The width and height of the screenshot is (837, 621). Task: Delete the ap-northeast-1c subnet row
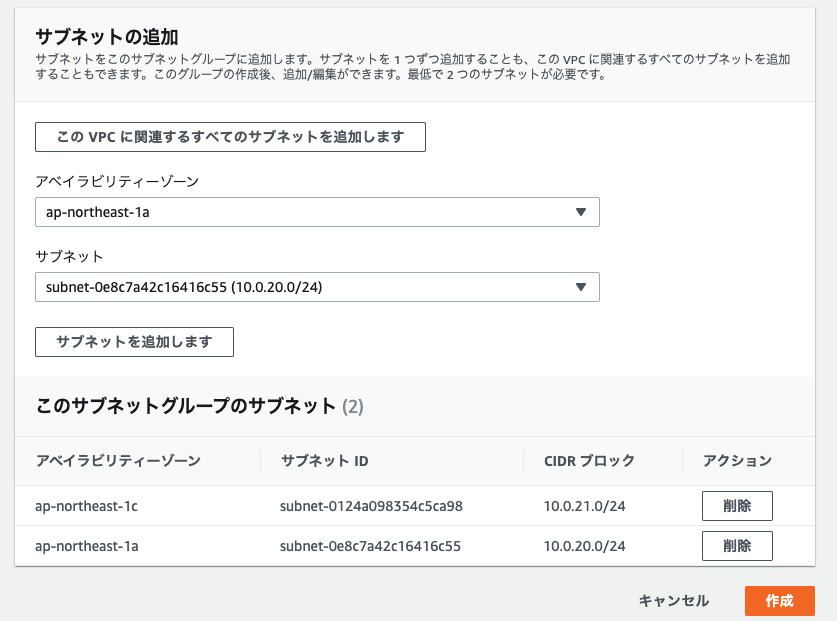tap(736, 506)
